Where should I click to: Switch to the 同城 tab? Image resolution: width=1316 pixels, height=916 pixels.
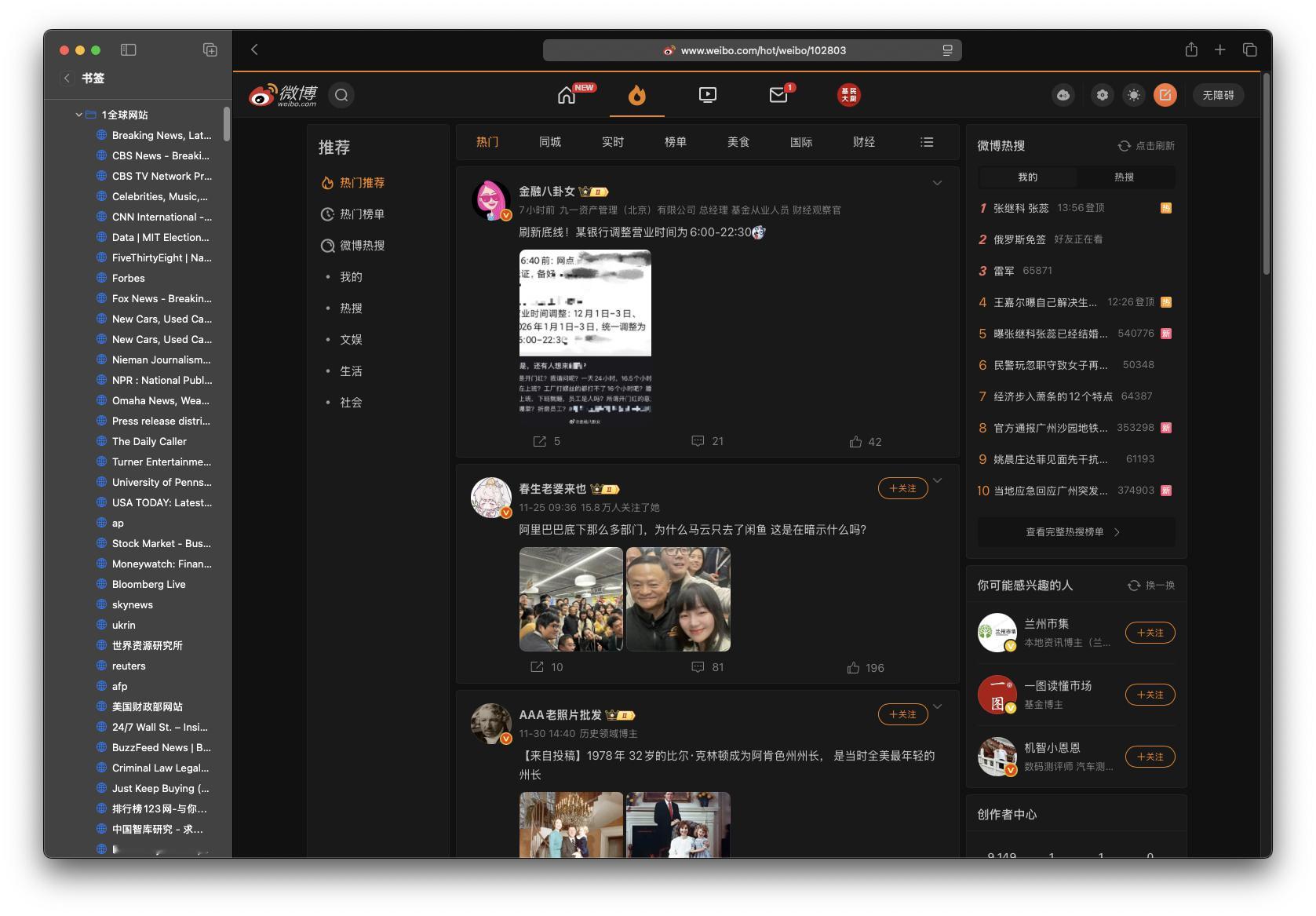(x=550, y=142)
